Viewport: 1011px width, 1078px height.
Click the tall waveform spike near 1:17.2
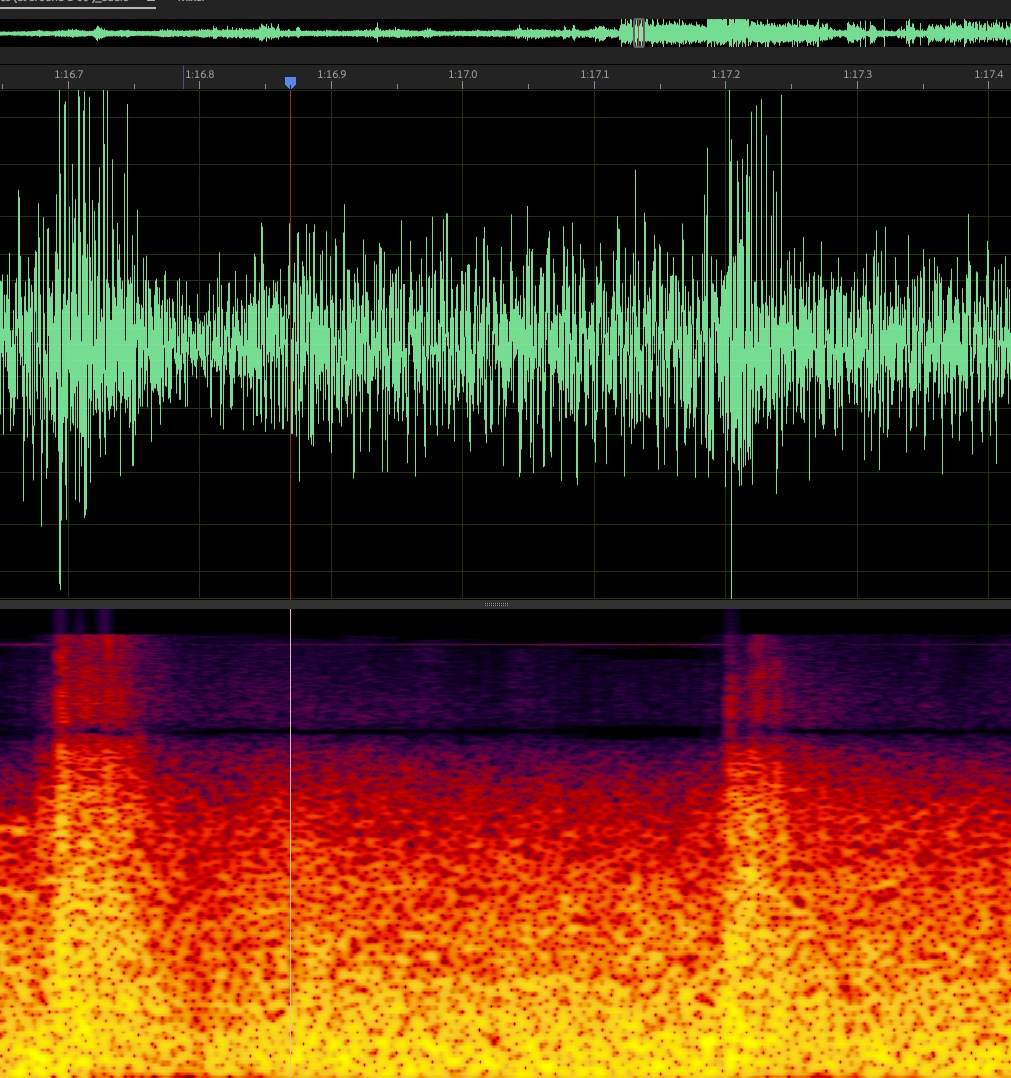coord(730,300)
